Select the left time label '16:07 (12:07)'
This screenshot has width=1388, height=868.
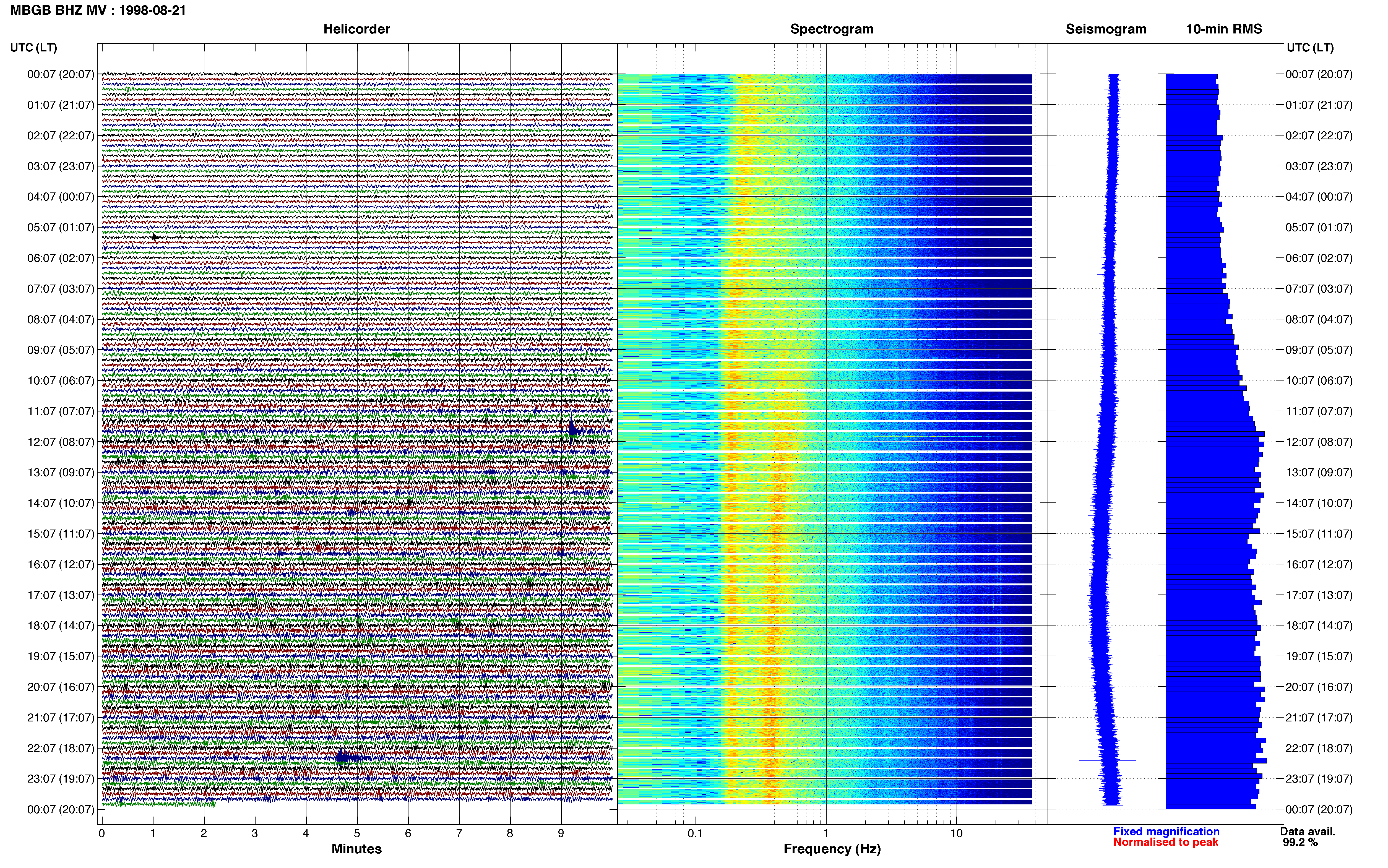pyautogui.click(x=61, y=564)
